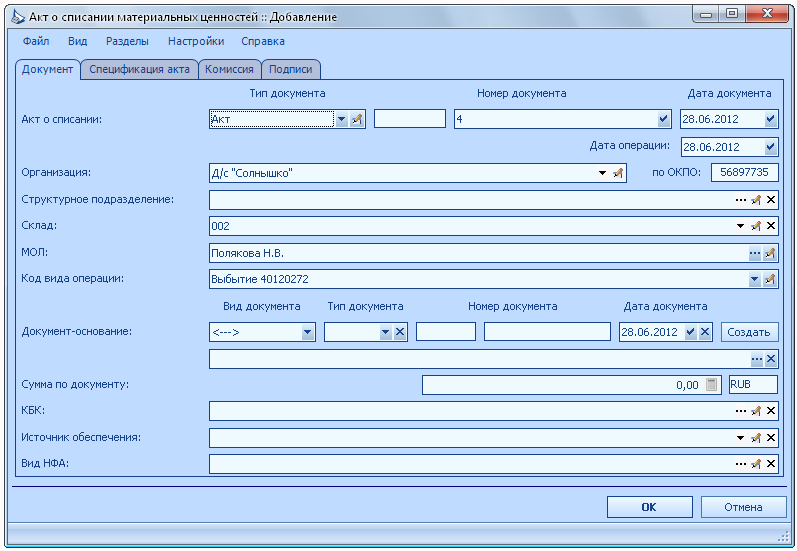Open the Разделы menu
Image resolution: width=797 pixels, height=551 pixels.
[127, 41]
